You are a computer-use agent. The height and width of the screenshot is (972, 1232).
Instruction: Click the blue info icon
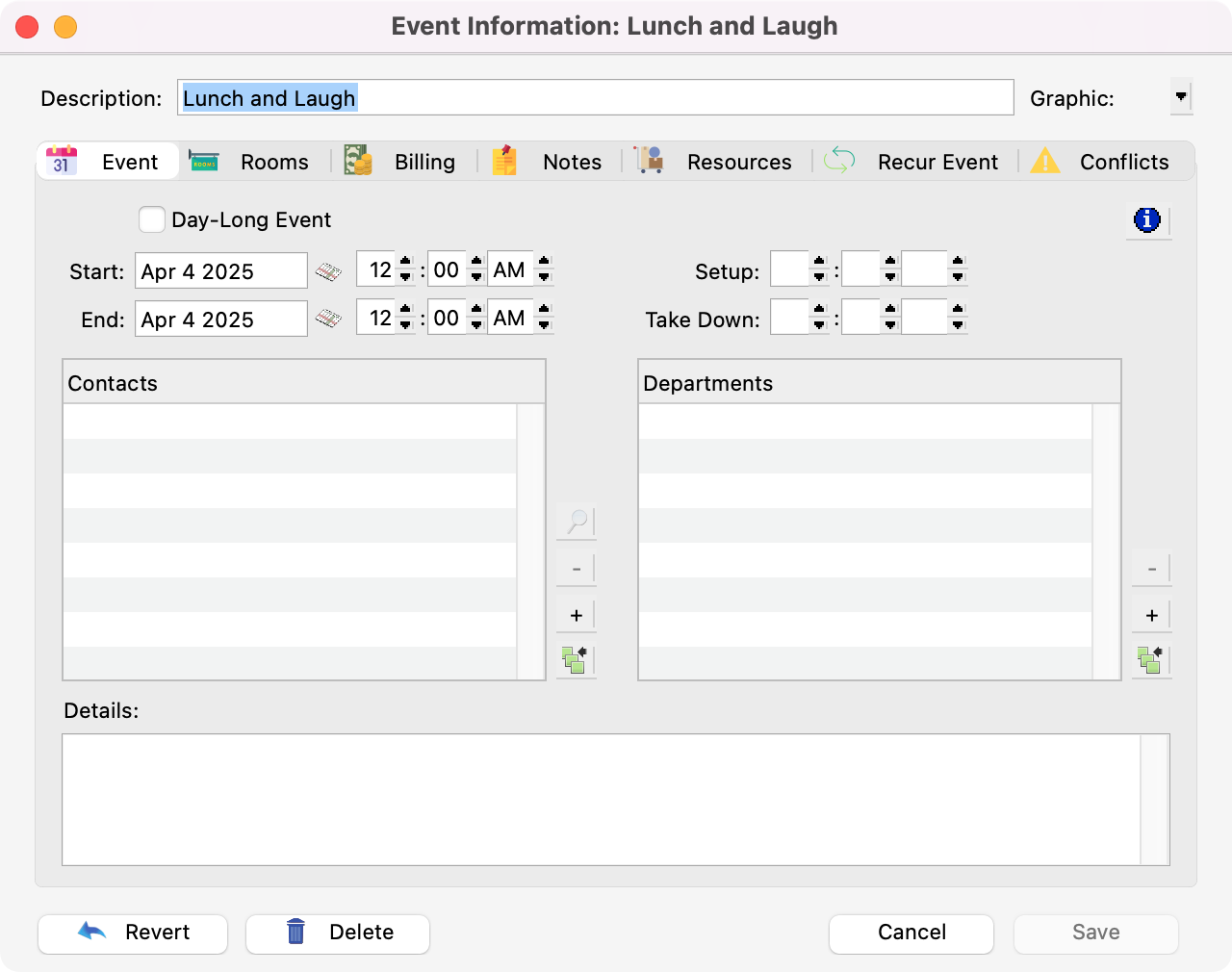click(x=1147, y=220)
